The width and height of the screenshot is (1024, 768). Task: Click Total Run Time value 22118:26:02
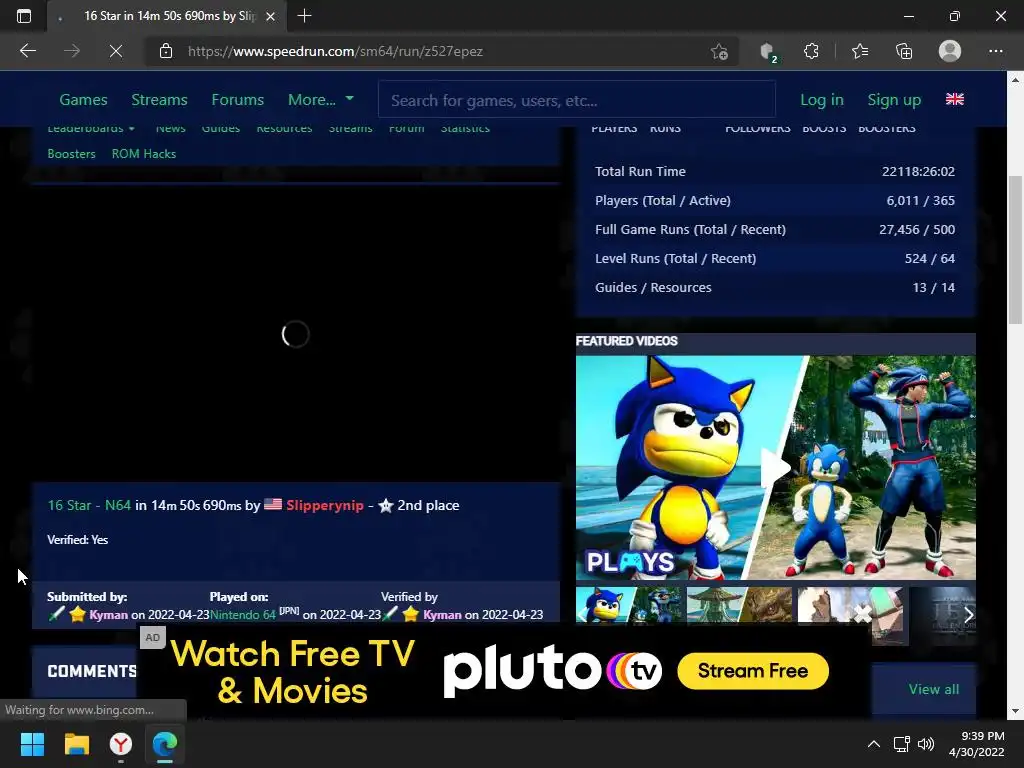pyautogui.click(x=918, y=171)
